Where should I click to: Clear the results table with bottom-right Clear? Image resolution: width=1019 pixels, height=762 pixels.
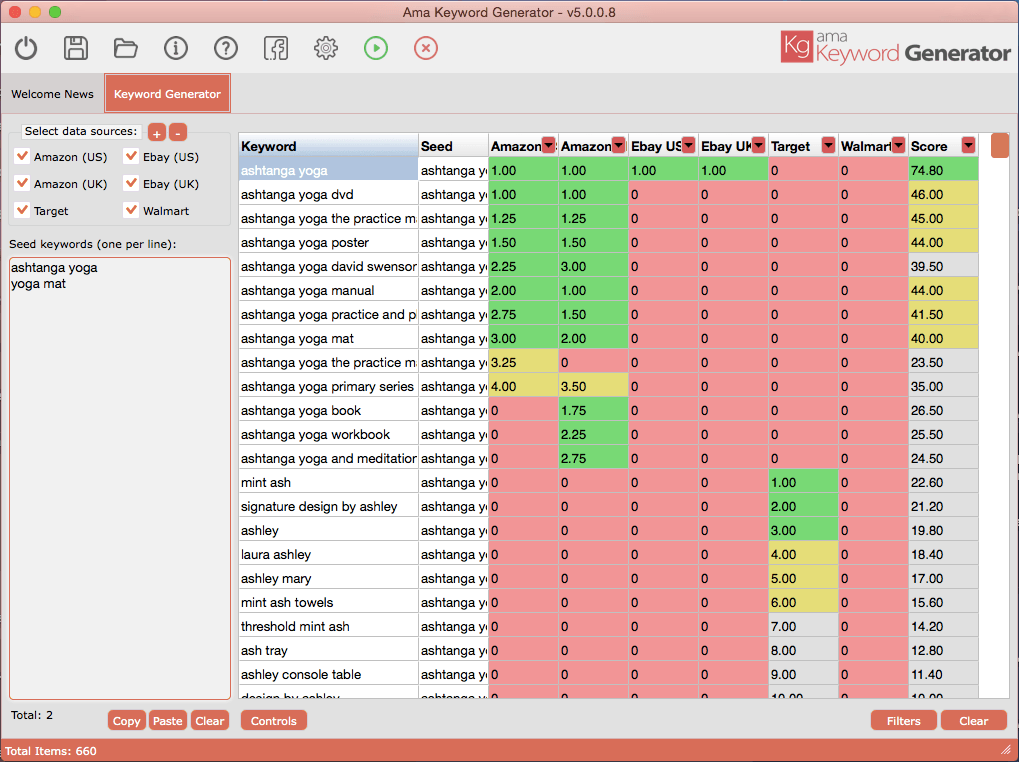(974, 721)
